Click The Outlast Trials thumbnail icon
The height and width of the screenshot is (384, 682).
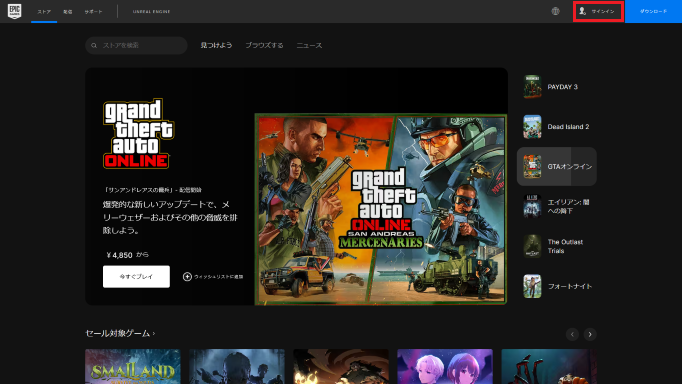pos(532,246)
